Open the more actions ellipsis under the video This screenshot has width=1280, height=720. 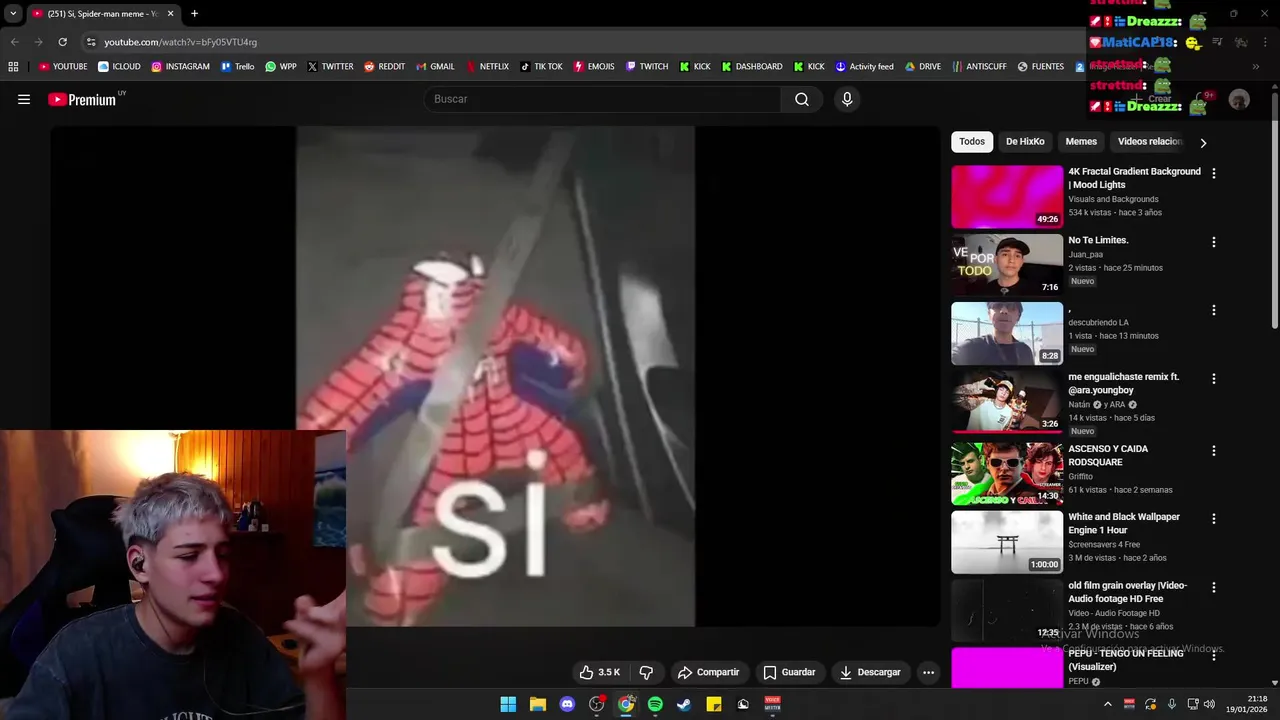[928, 672]
